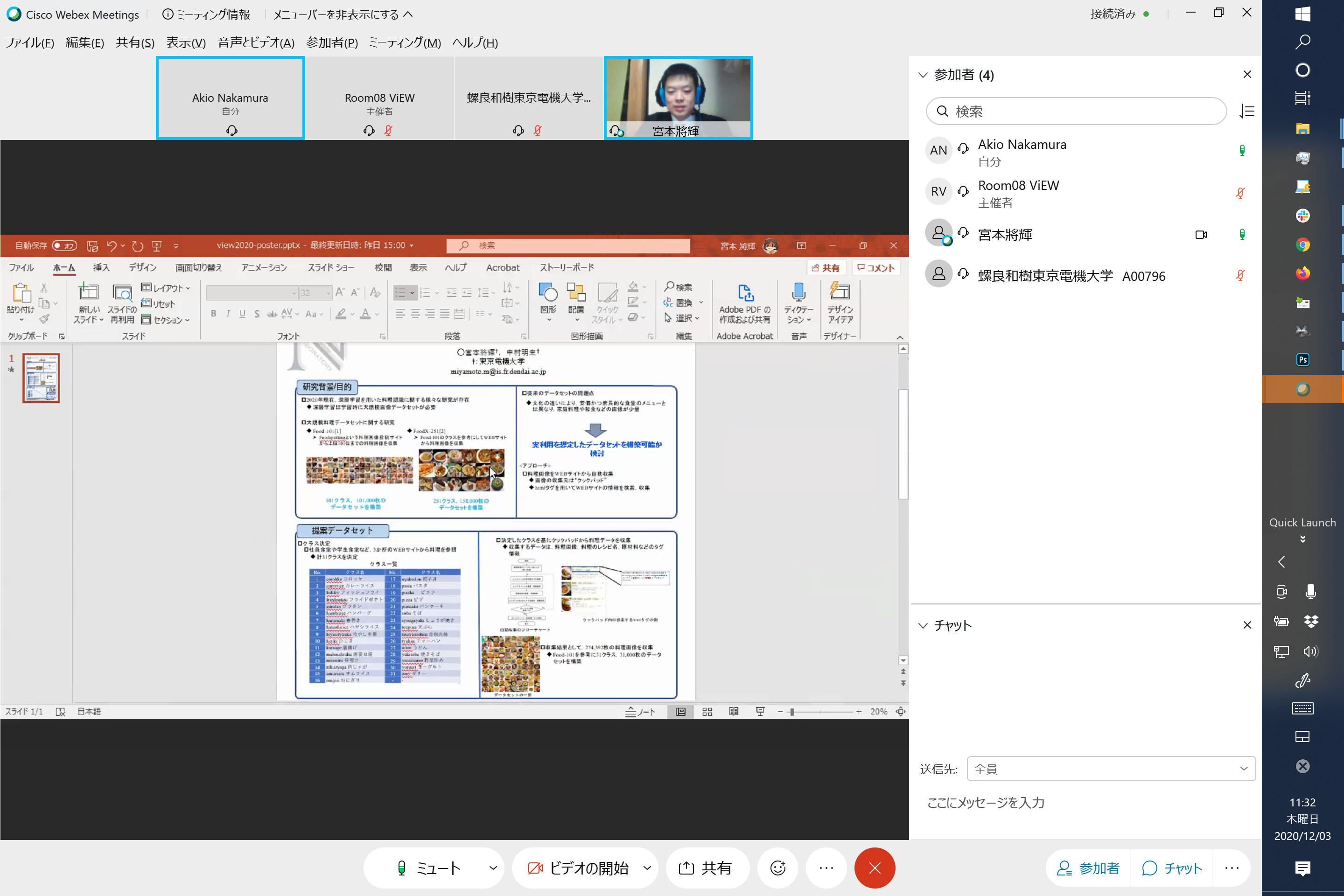1344x896 pixels.
Task: Click Akio Nakamura's green microphone indicator
Action: pos(1242,150)
